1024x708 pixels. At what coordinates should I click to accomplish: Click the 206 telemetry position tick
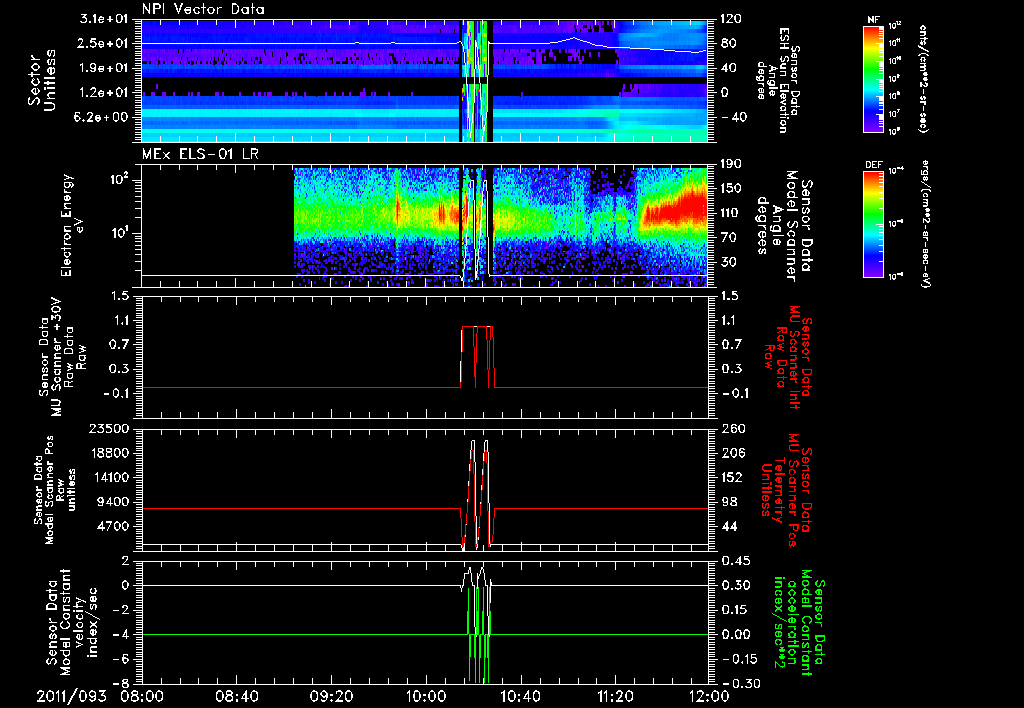(731, 453)
